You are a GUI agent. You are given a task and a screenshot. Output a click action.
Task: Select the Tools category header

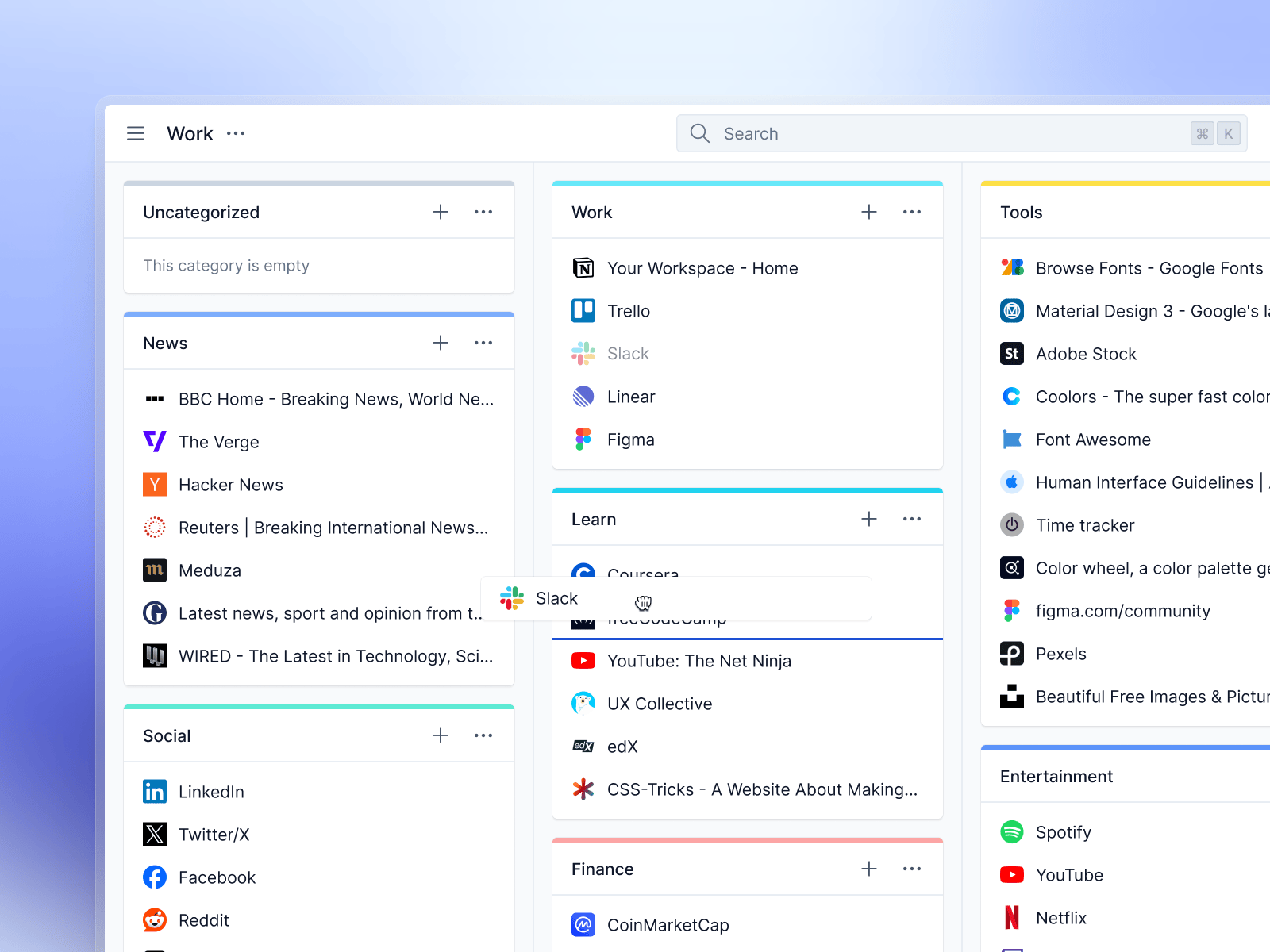pos(1022,212)
